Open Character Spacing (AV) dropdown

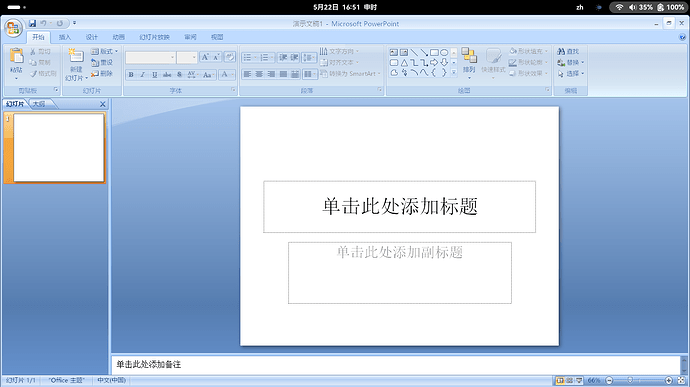pos(193,75)
